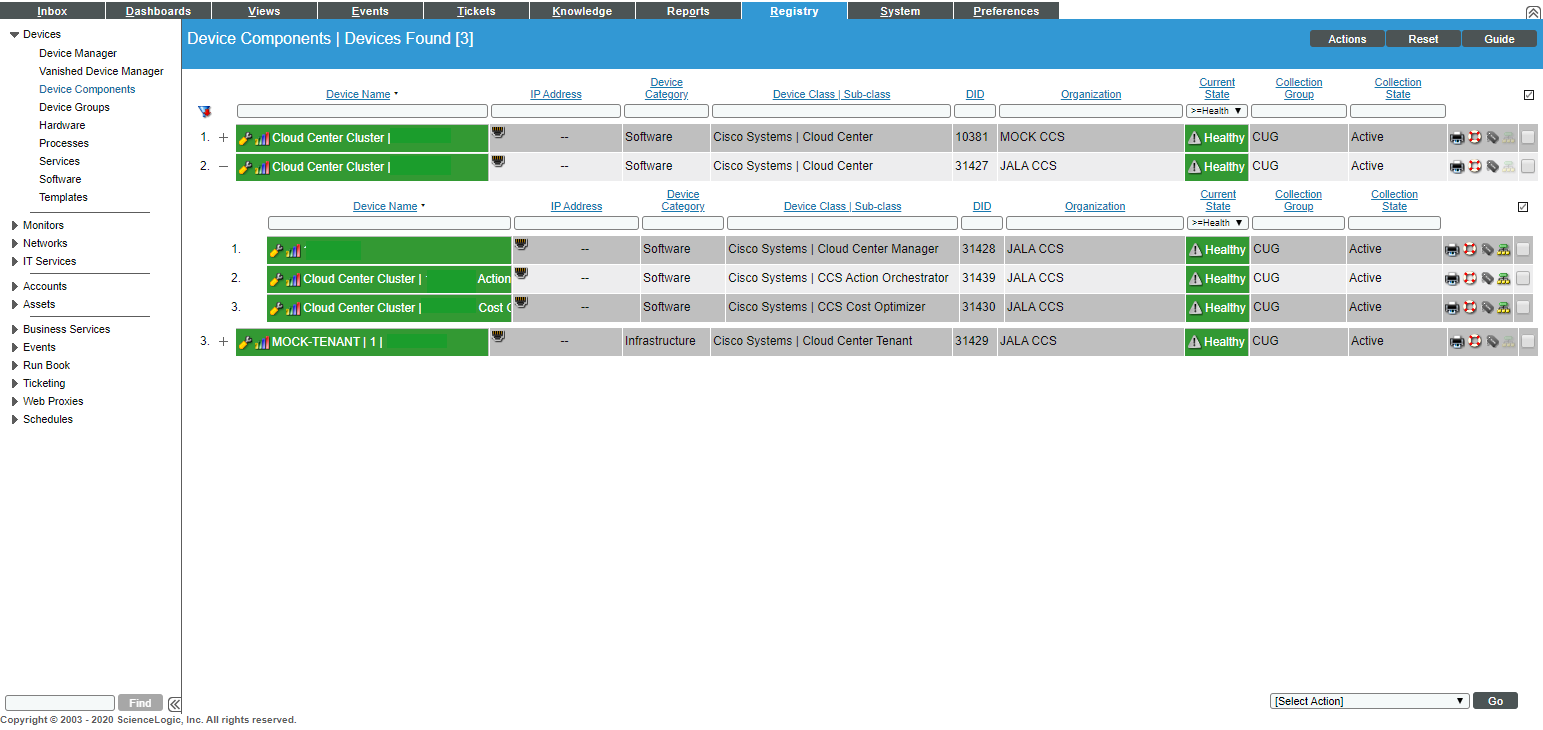Click Healthy state for MOCK-TENANT row

pyautogui.click(x=1216, y=342)
